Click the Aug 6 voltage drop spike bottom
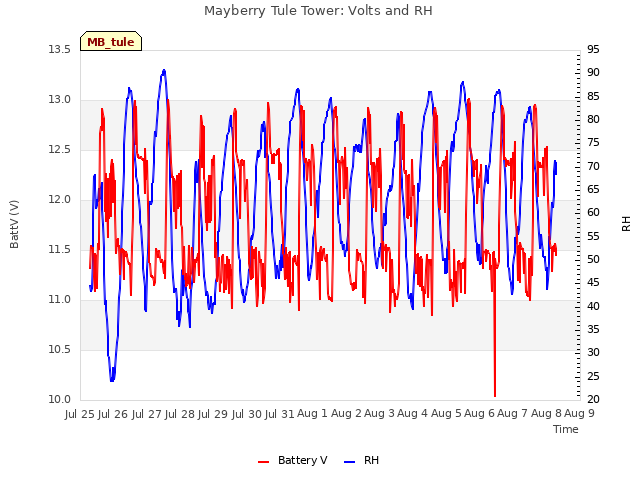The height and width of the screenshot is (480, 640). point(495,395)
